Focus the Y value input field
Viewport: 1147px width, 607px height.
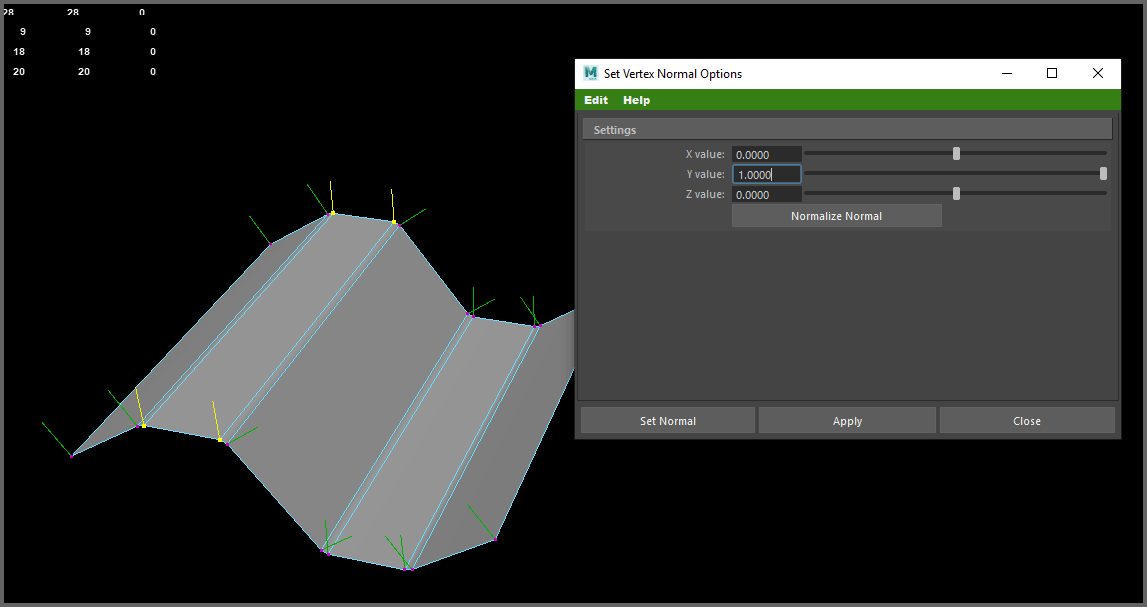766,174
